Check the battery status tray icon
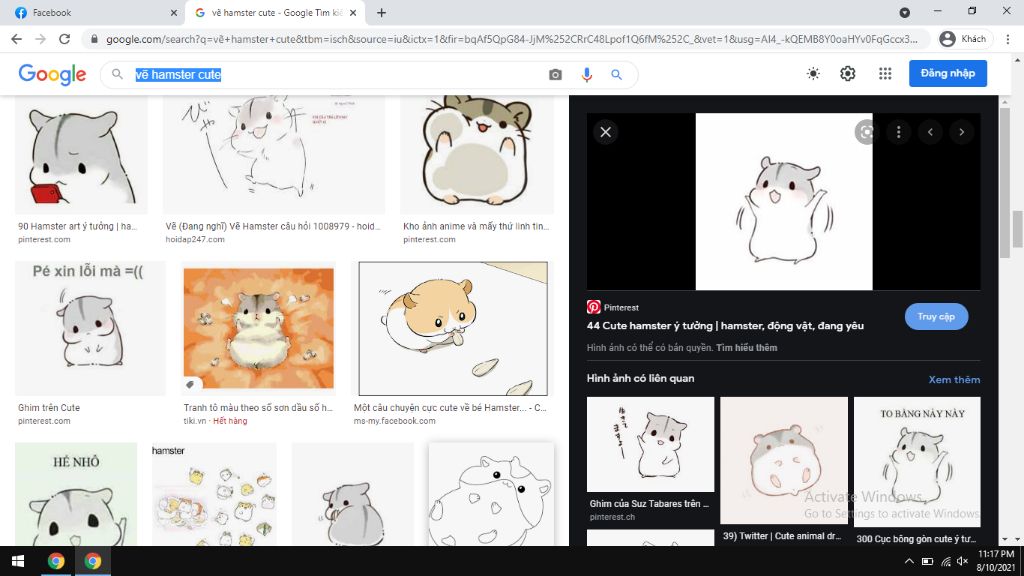1024x576 pixels. point(927,561)
